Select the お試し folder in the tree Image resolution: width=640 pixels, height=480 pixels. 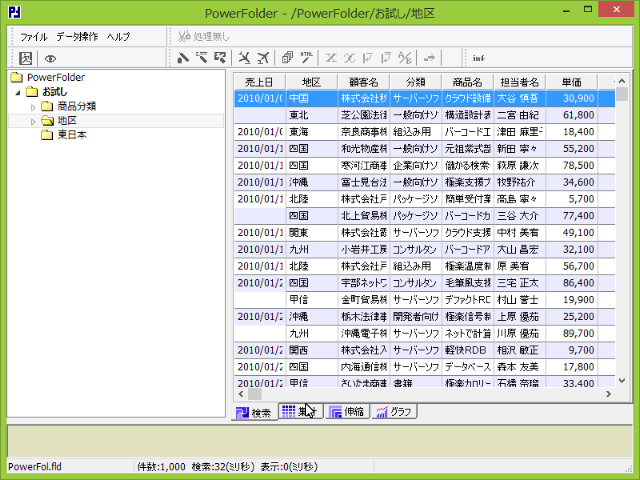coord(47,92)
